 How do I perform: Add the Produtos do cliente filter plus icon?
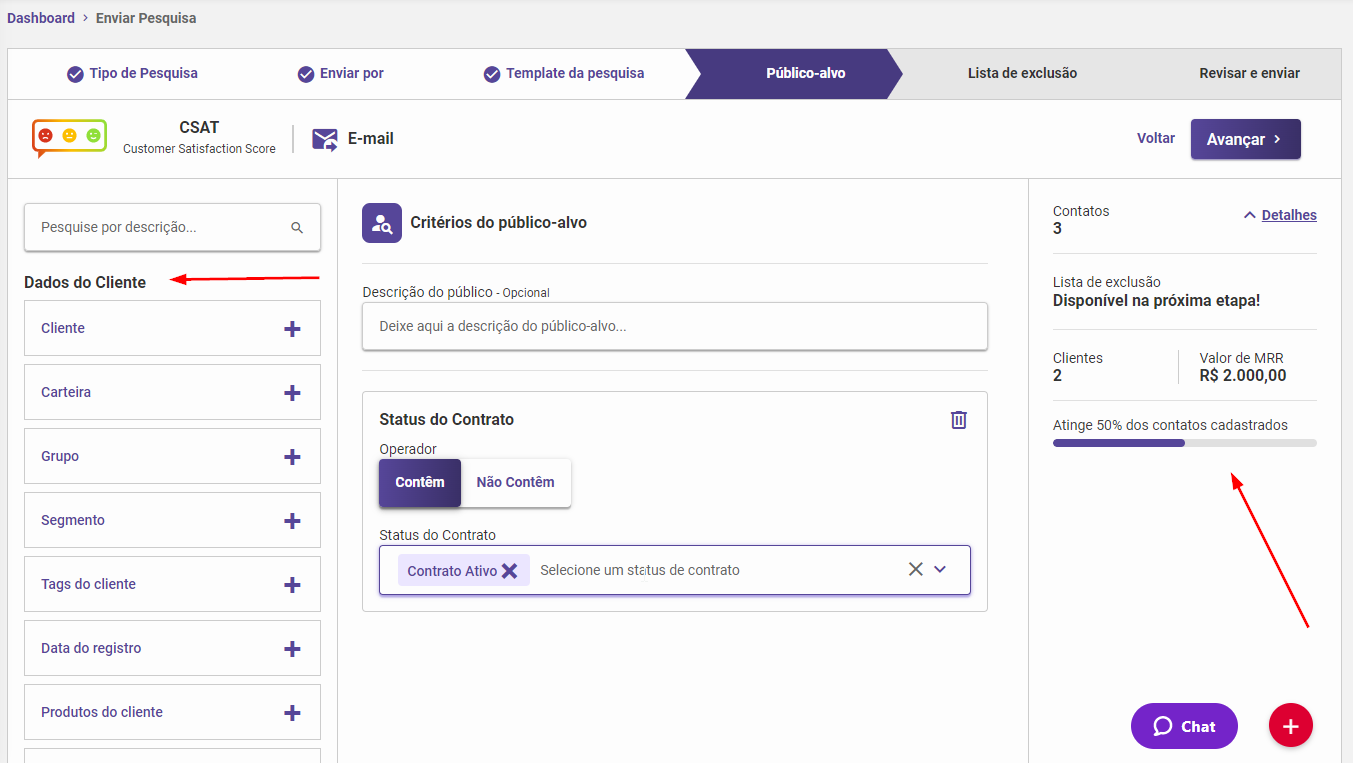point(292,713)
